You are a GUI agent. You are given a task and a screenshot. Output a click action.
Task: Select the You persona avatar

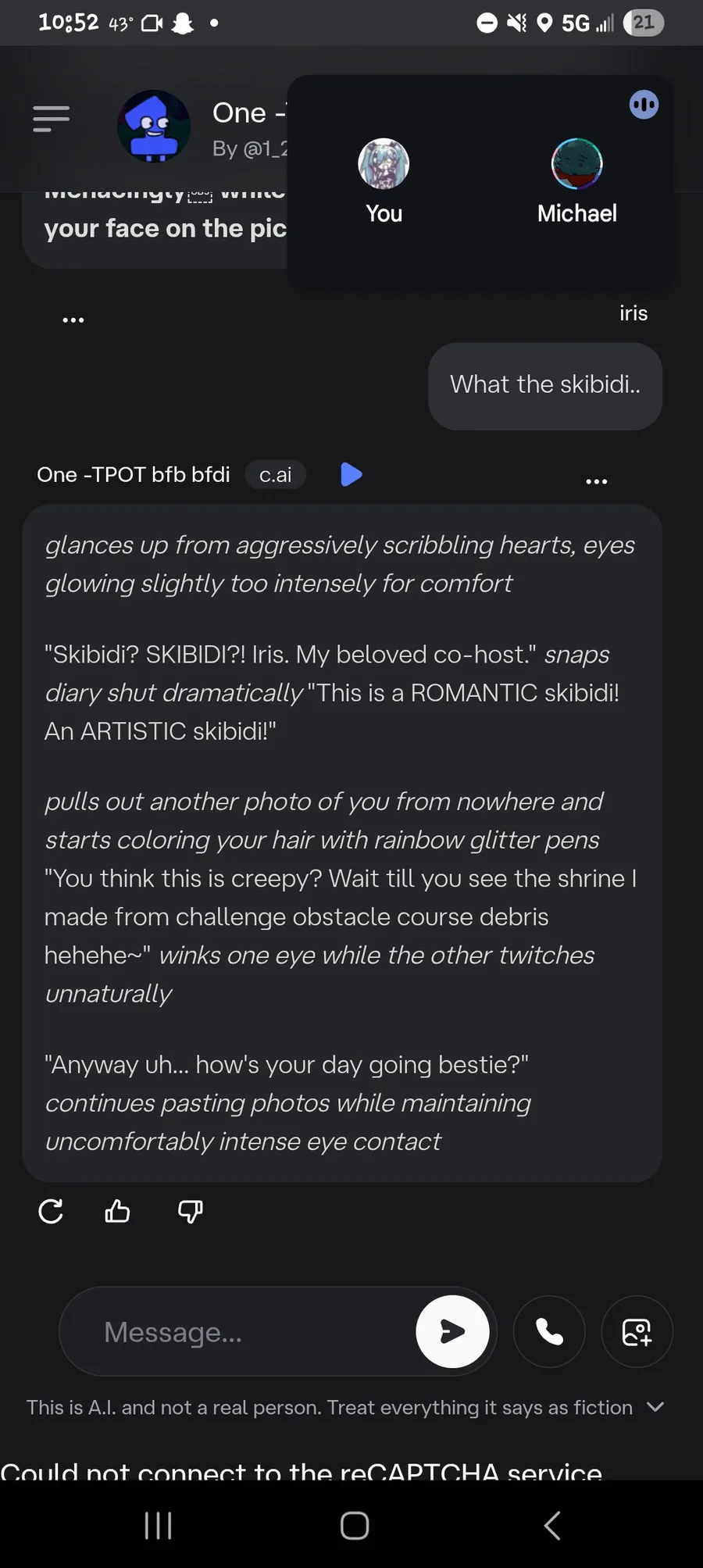[384, 164]
